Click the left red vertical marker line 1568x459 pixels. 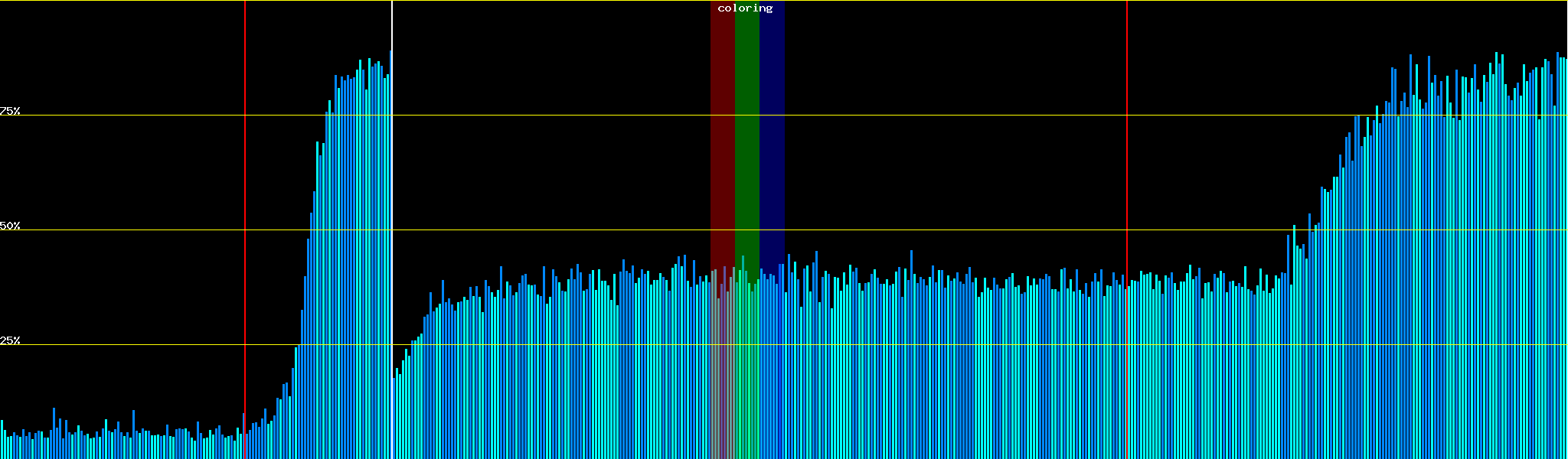245,191
